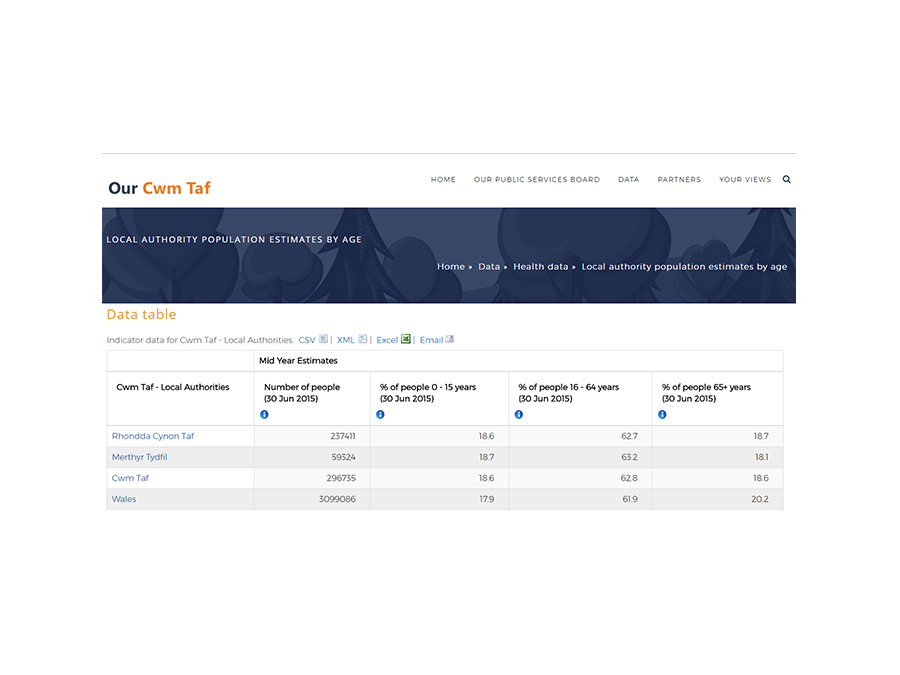Click the CSV file export icon
900x675 pixels.
click(x=323, y=340)
